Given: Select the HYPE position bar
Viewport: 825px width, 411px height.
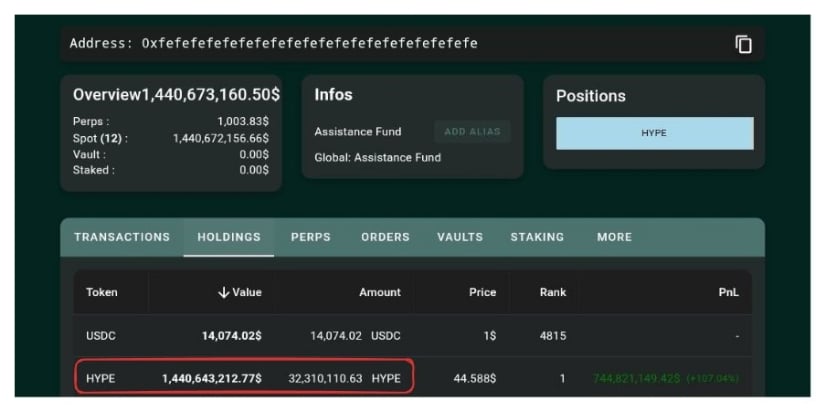Looking at the screenshot, I should click(x=654, y=133).
